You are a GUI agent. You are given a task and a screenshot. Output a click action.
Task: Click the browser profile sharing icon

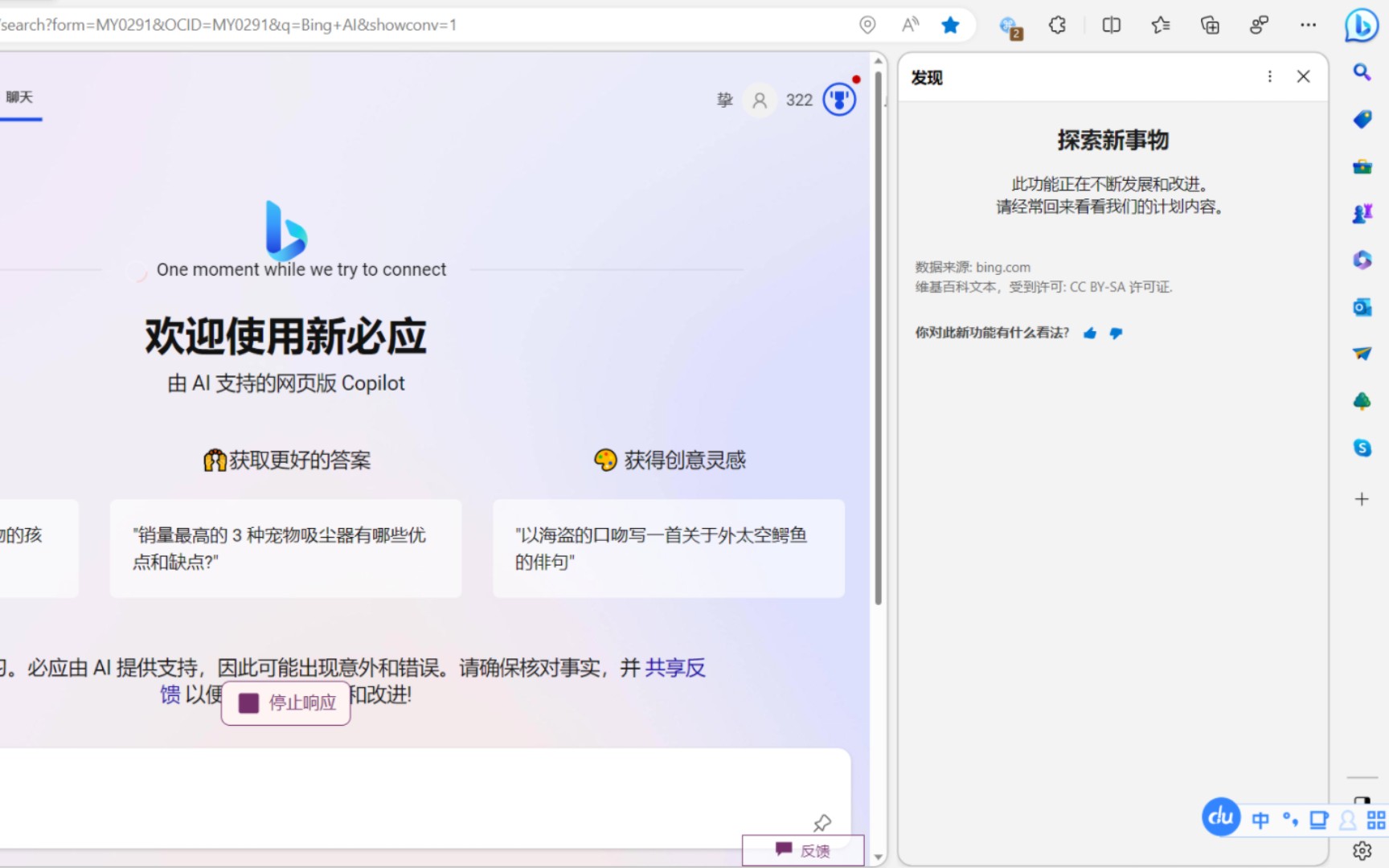click(x=1259, y=25)
